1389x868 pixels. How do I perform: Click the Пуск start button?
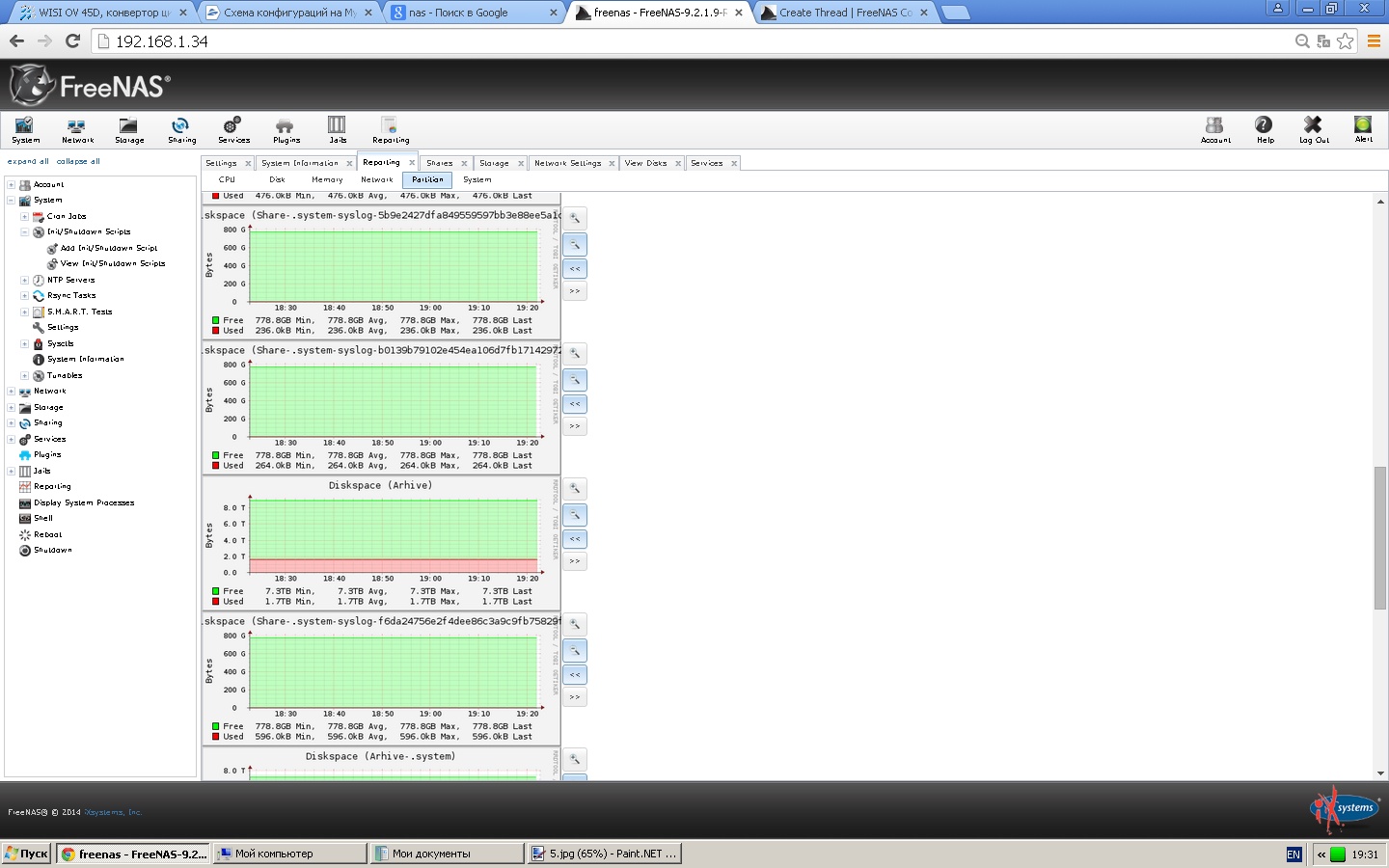click(x=26, y=854)
